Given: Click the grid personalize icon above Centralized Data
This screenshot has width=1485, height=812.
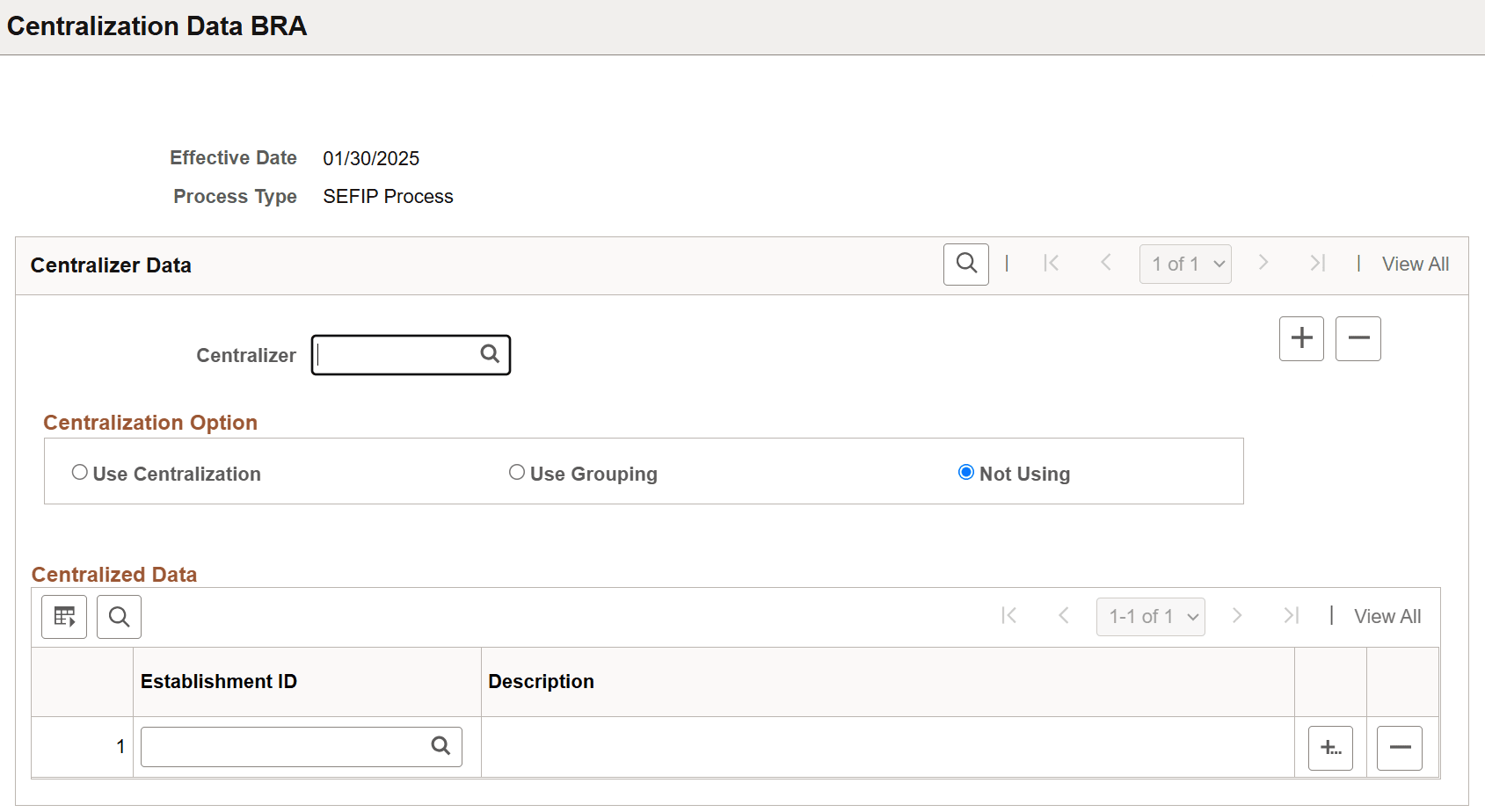Looking at the screenshot, I should [63, 616].
